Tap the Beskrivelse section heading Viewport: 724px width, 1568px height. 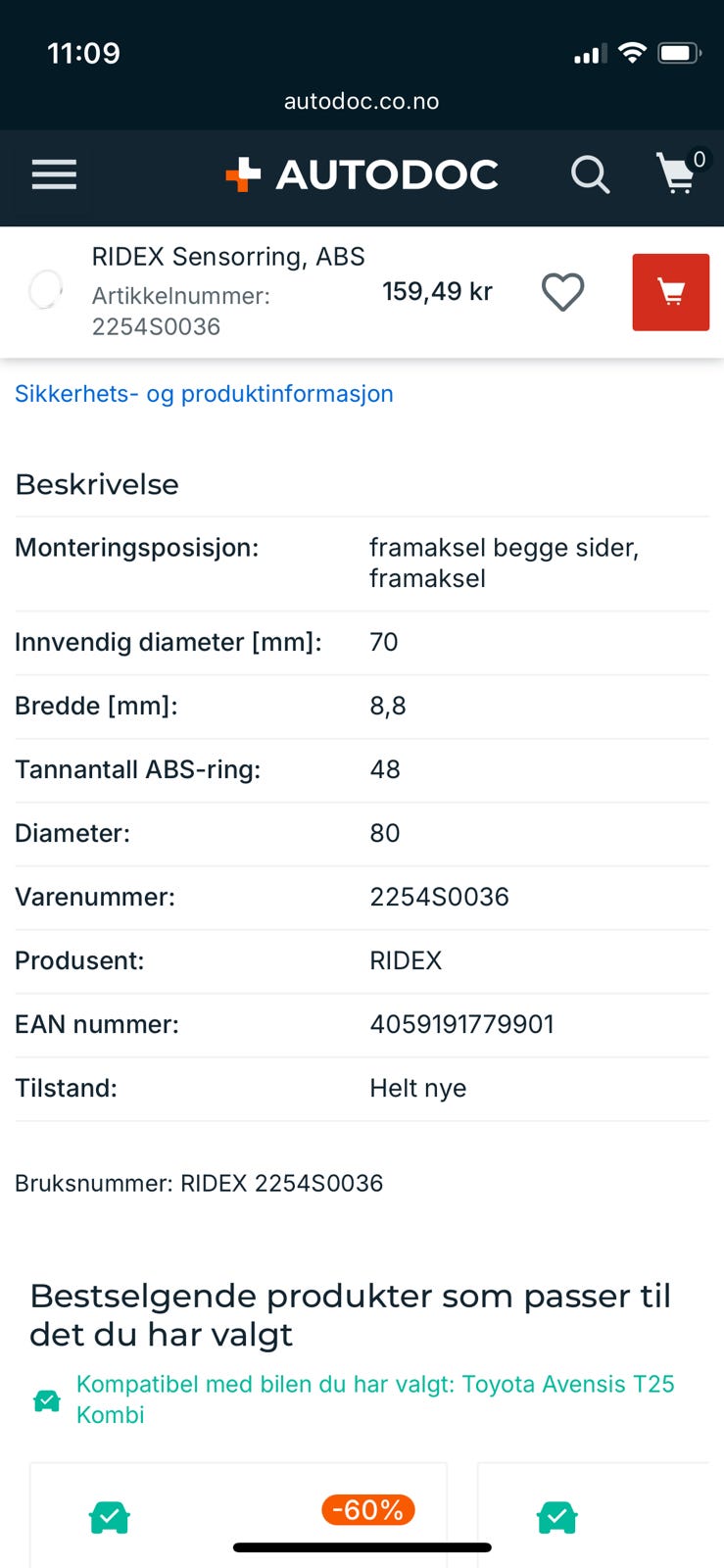tap(97, 484)
